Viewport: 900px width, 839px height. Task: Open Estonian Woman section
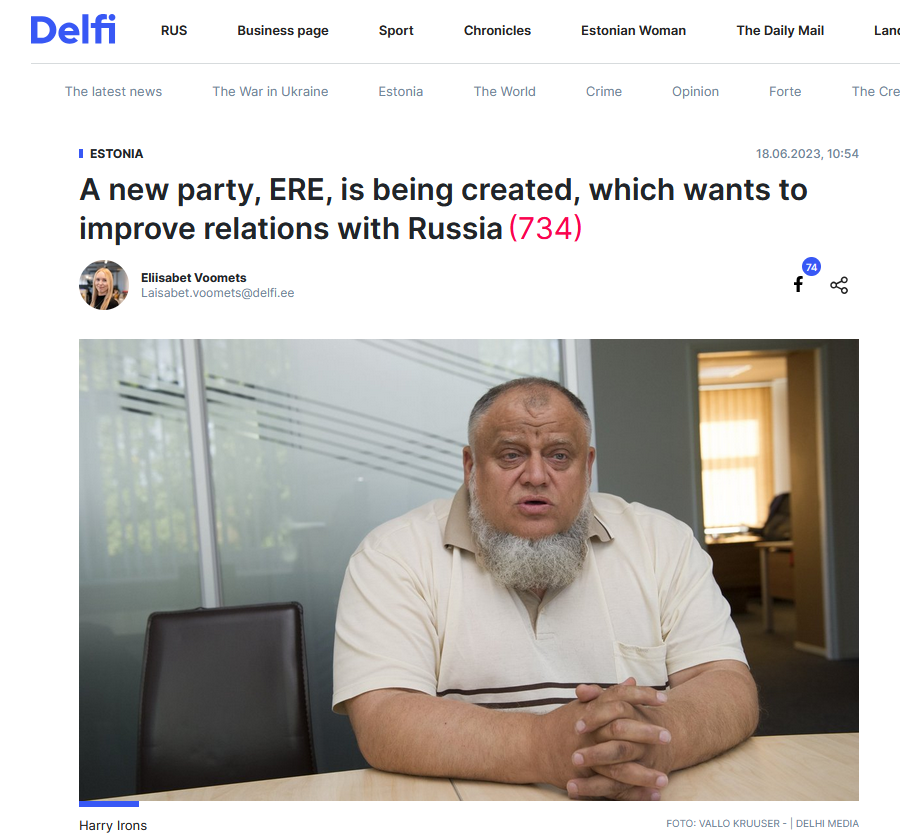(x=633, y=30)
